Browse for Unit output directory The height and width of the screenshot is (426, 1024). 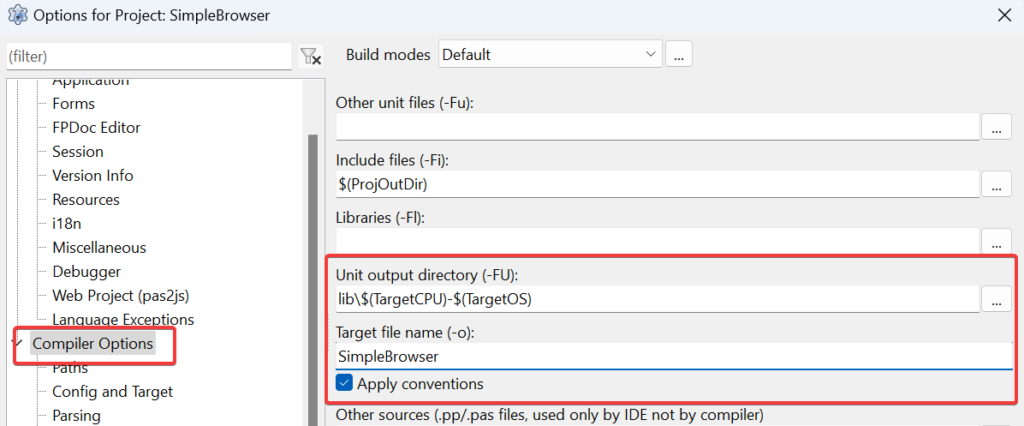(996, 298)
